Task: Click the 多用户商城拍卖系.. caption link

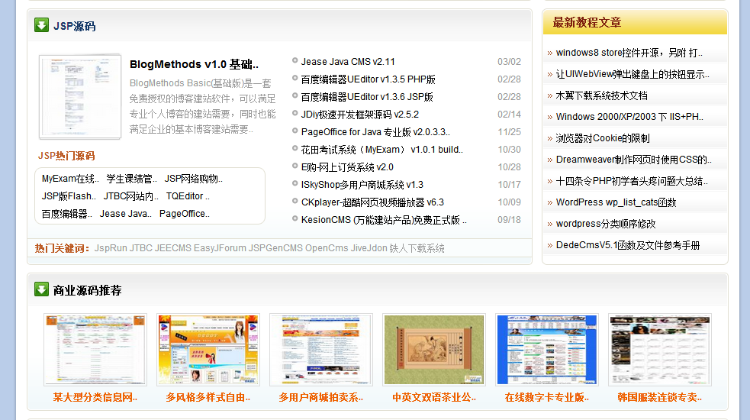Action: 320,398
